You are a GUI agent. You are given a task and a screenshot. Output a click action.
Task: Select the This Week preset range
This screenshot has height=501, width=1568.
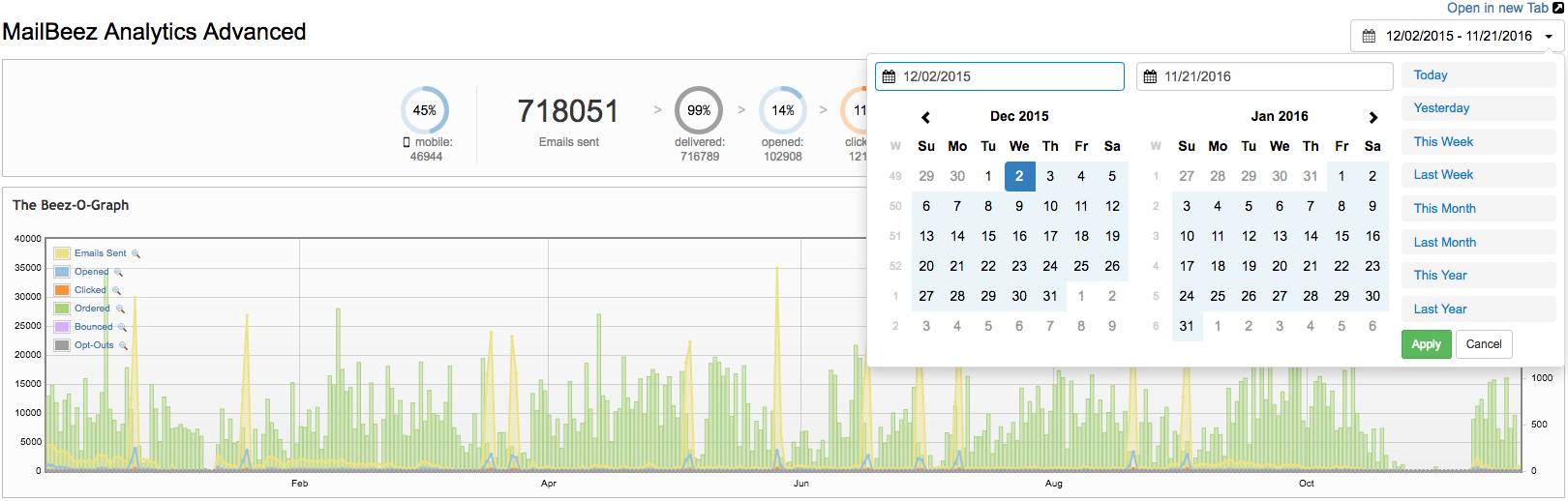pyautogui.click(x=1478, y=142)
